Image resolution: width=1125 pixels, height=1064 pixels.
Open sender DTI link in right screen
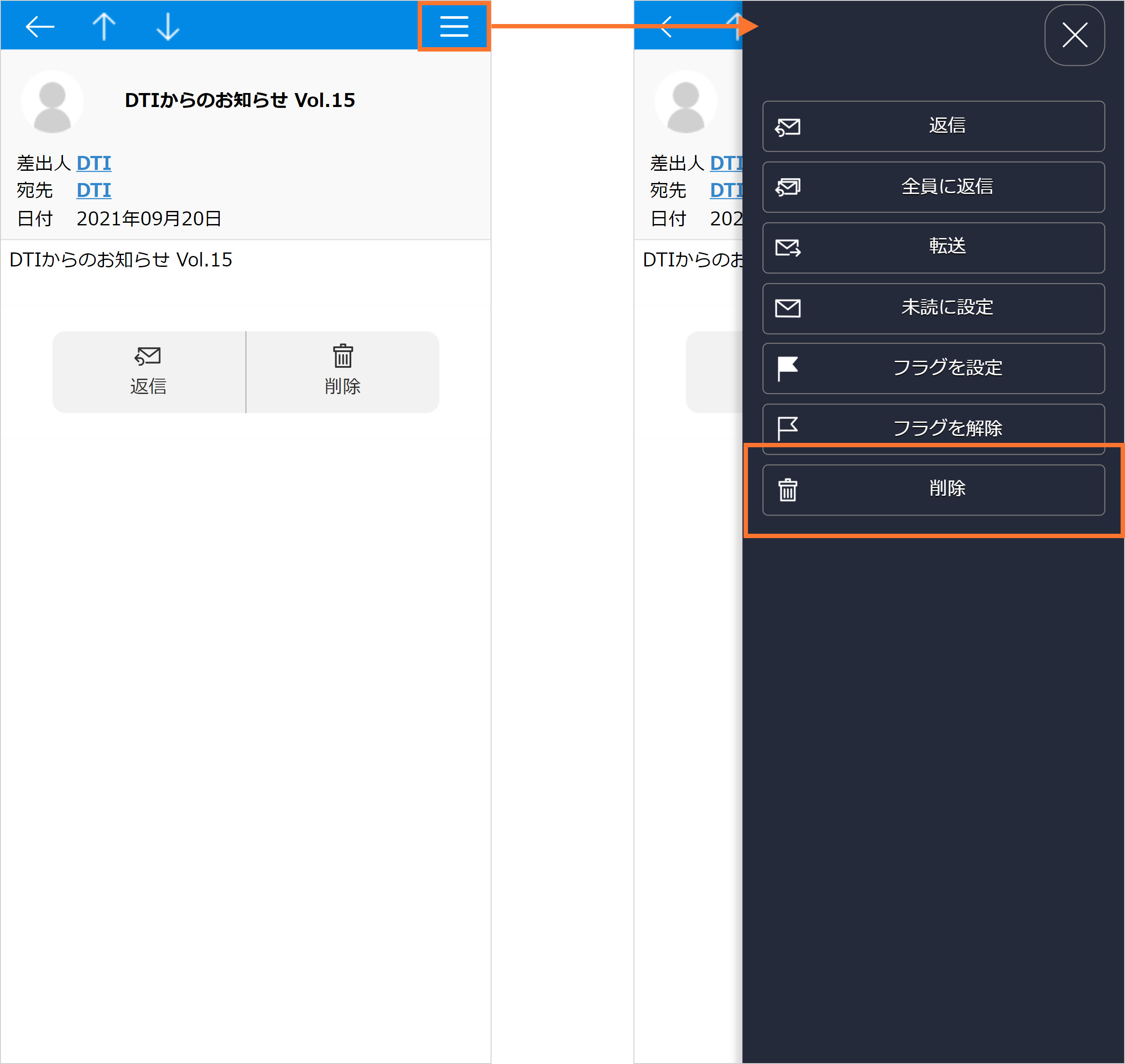coord(726,163)
